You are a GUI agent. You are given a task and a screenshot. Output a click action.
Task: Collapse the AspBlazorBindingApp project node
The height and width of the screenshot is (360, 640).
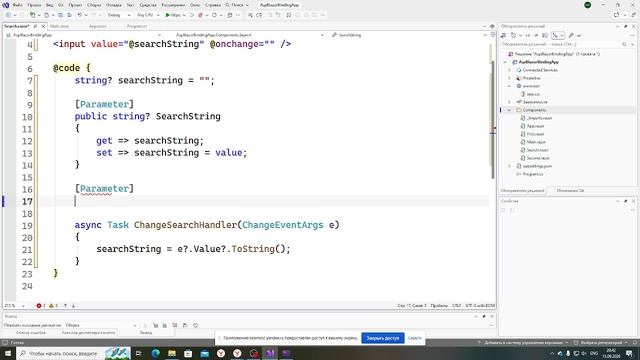point(505,62)
